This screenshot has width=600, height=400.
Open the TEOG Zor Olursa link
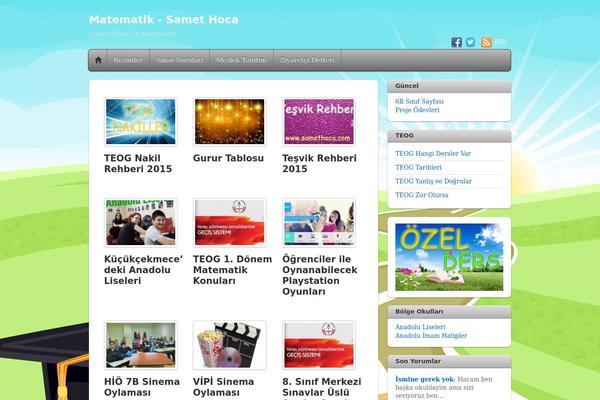coord(421,195)
